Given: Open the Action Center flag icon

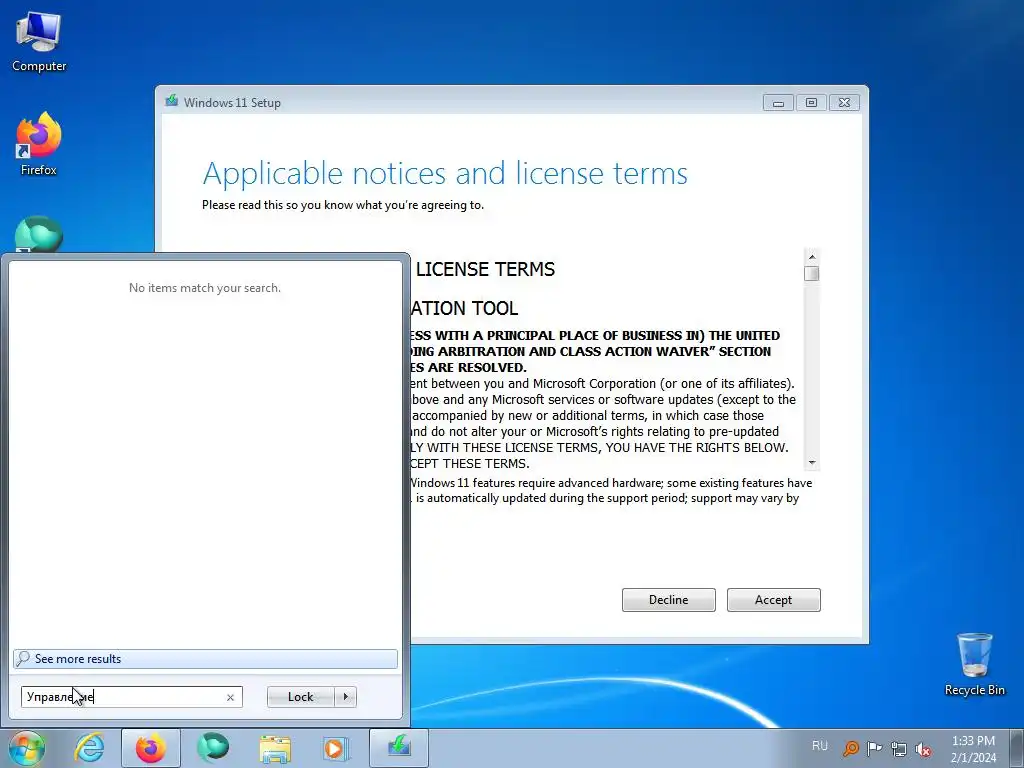Looking at the screenshot, I should pos(874,748).
